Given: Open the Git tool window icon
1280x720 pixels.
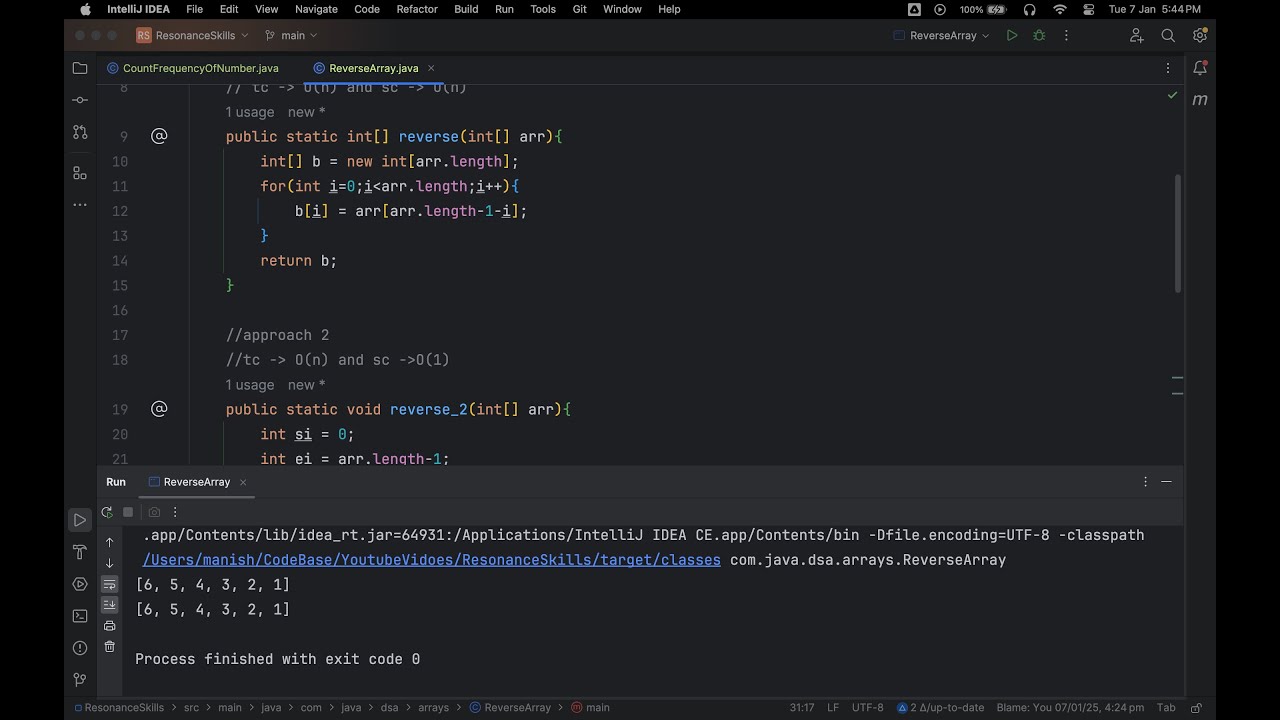Looking at the screenshot, I should point(80,680).
